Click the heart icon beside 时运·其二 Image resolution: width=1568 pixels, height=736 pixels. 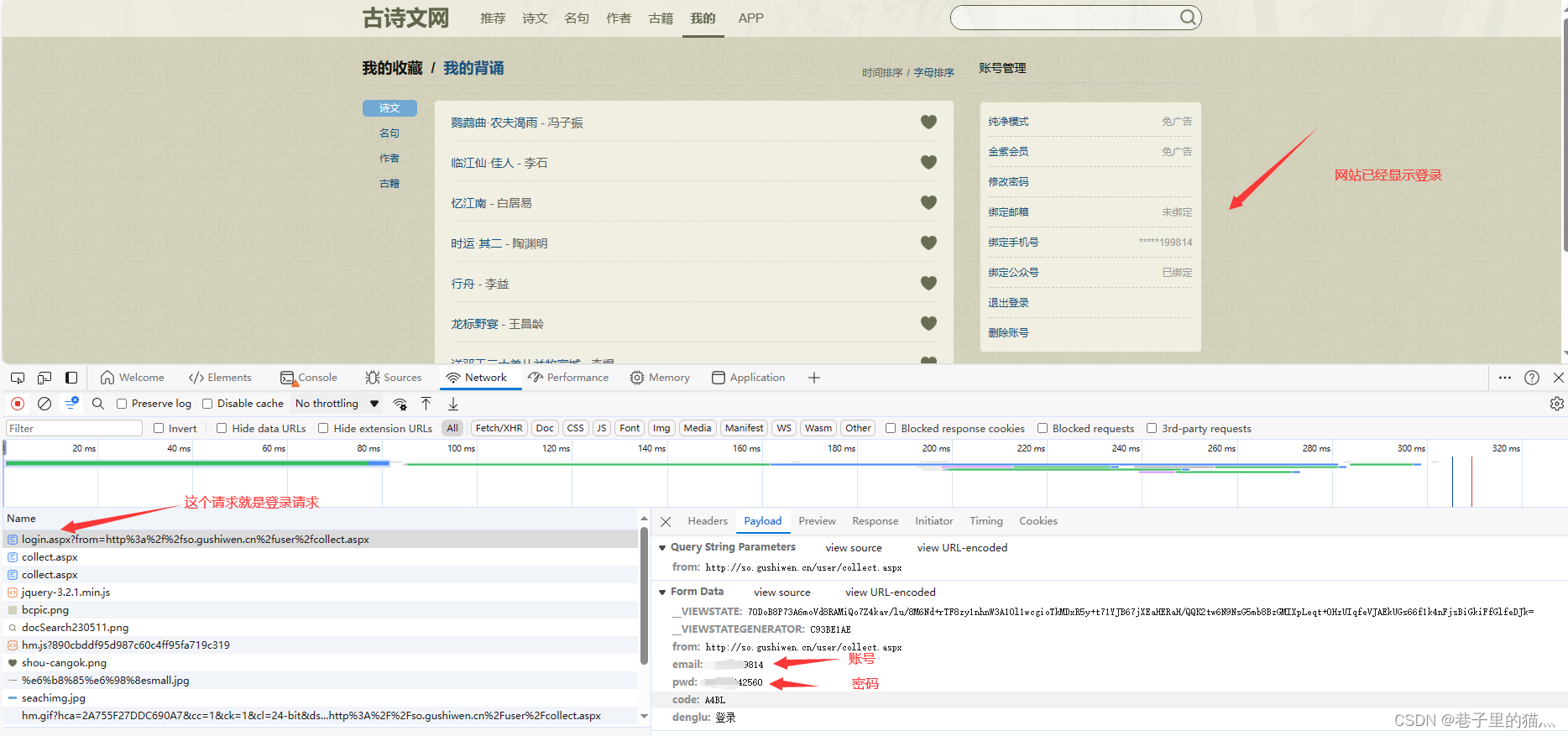tap(928, 243)
